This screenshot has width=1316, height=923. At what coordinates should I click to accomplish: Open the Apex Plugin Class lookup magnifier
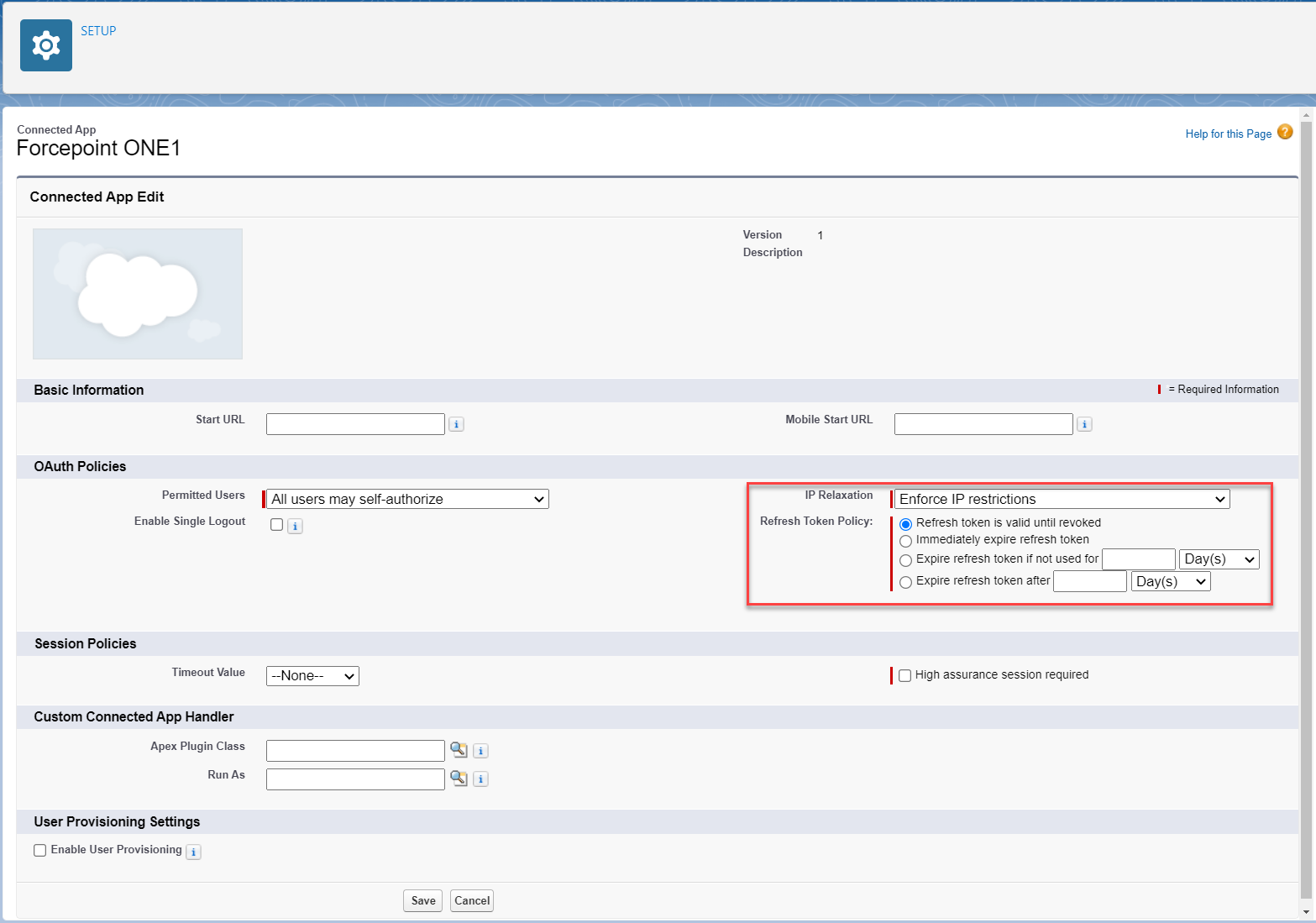click(459, 749)
